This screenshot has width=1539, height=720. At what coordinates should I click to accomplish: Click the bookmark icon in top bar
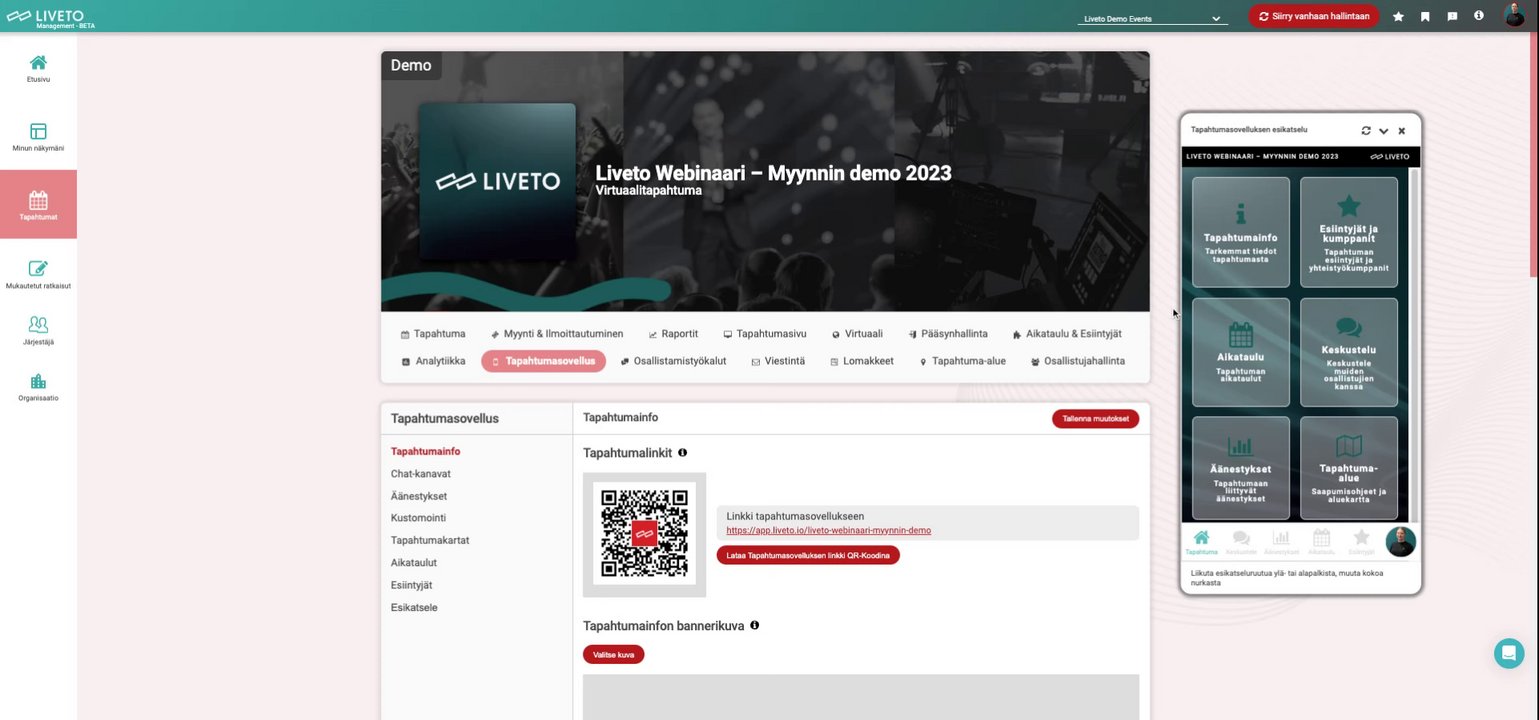1425,17
